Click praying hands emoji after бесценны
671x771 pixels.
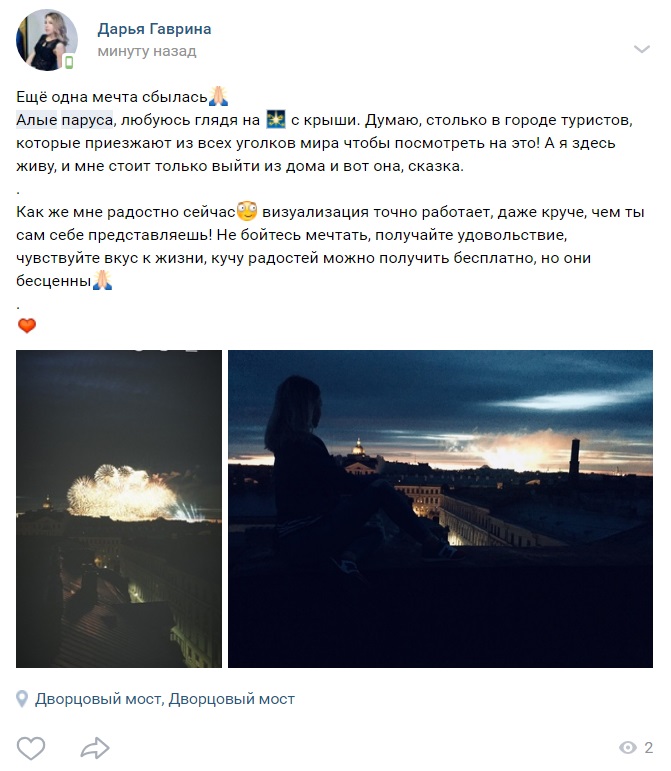coord(102,280)
